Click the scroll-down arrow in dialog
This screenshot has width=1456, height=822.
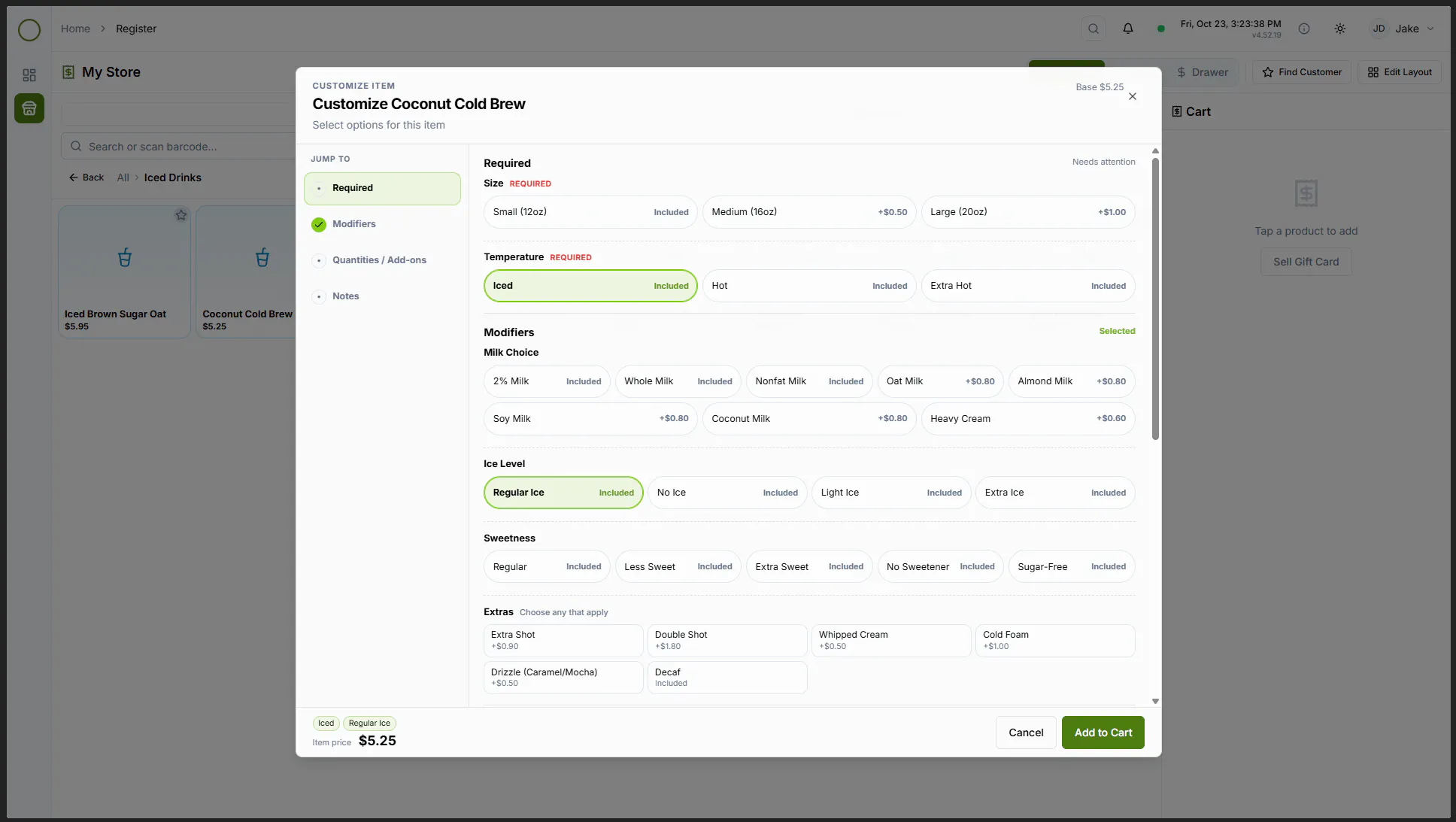point(1155,702)
